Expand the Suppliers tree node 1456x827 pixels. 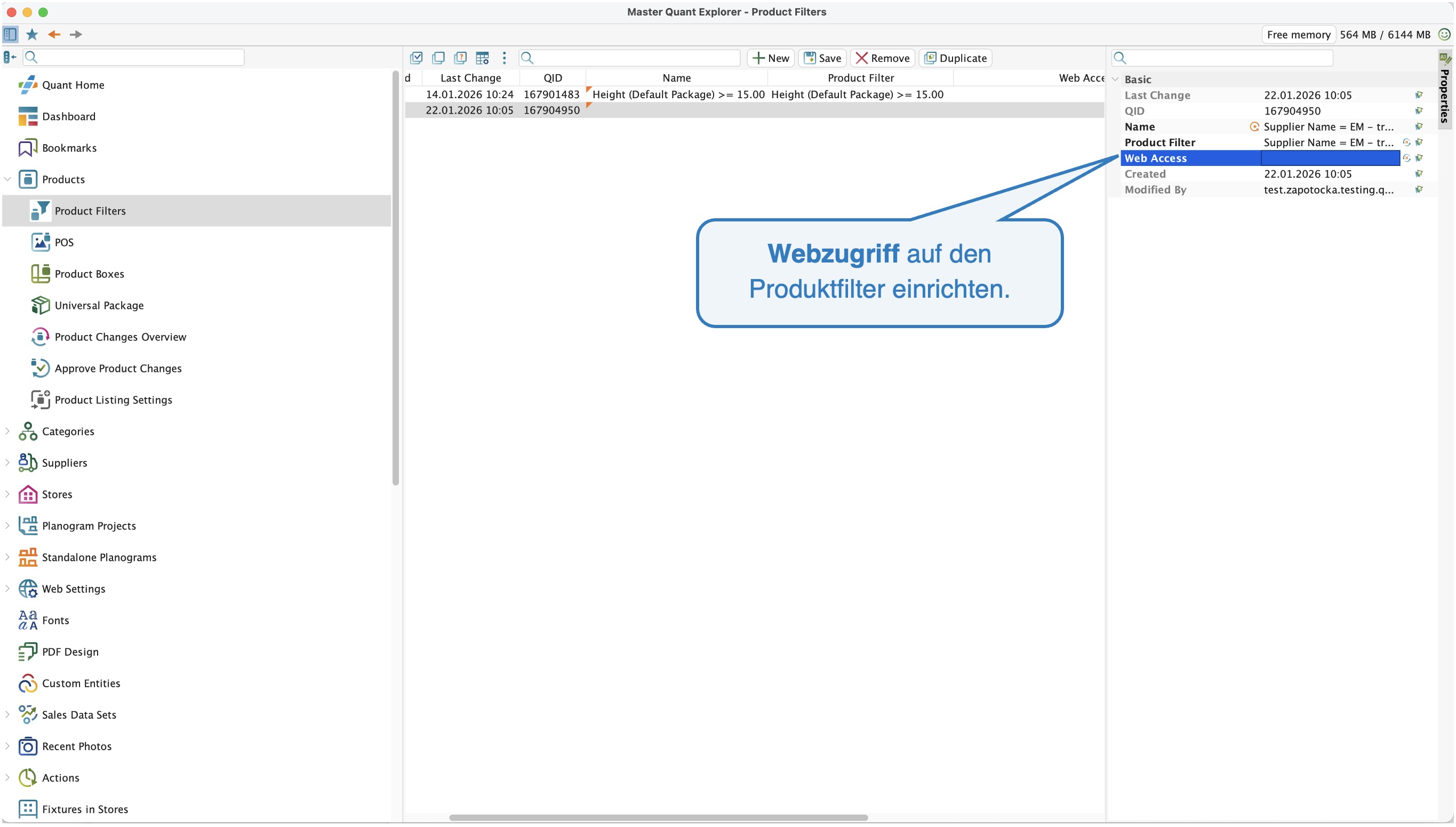7,463
